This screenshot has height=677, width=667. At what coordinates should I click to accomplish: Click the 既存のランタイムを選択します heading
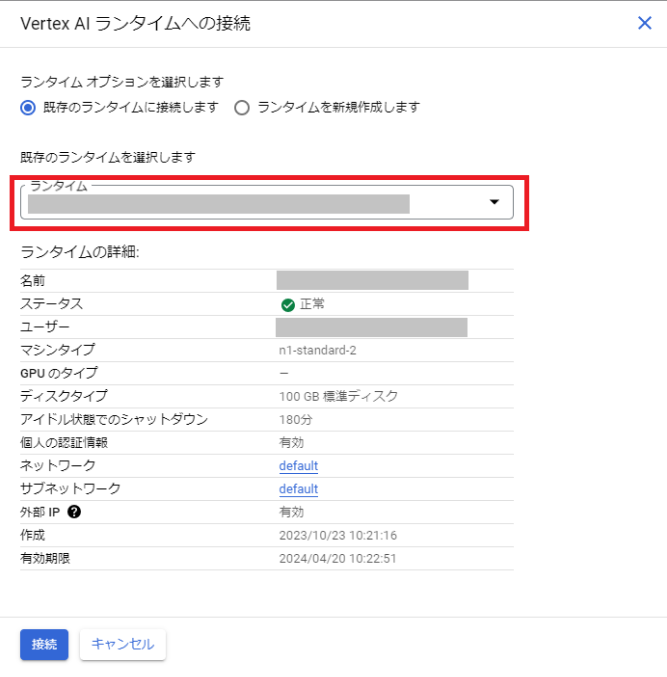108,158
